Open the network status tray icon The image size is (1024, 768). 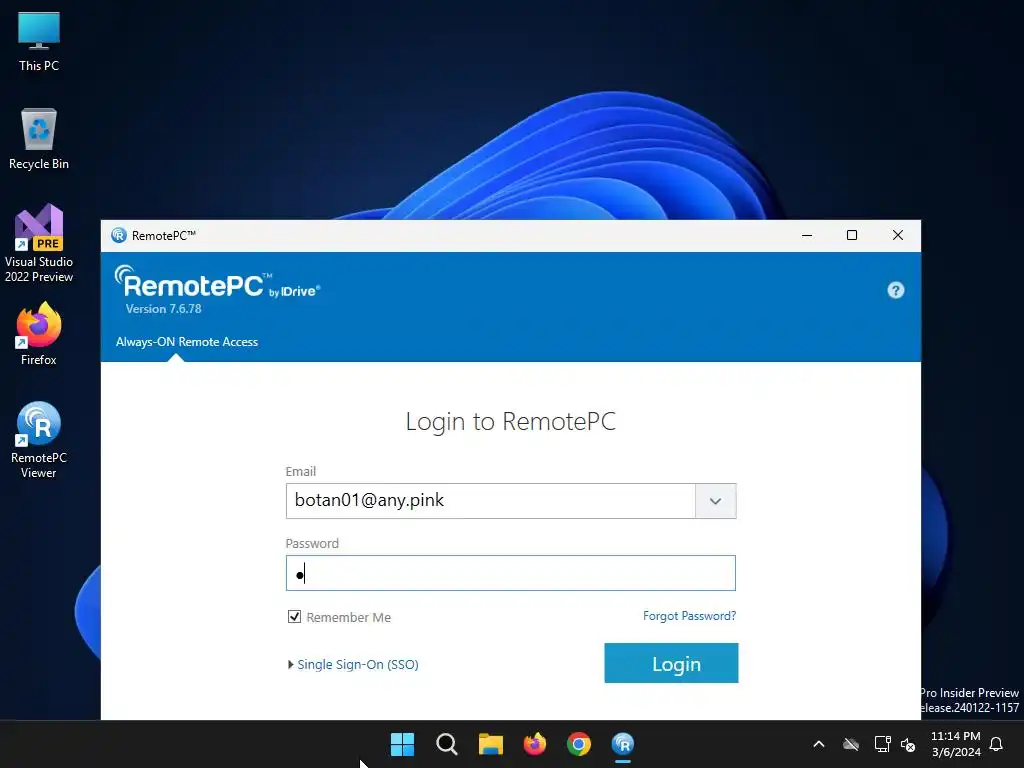coord(882,744)
